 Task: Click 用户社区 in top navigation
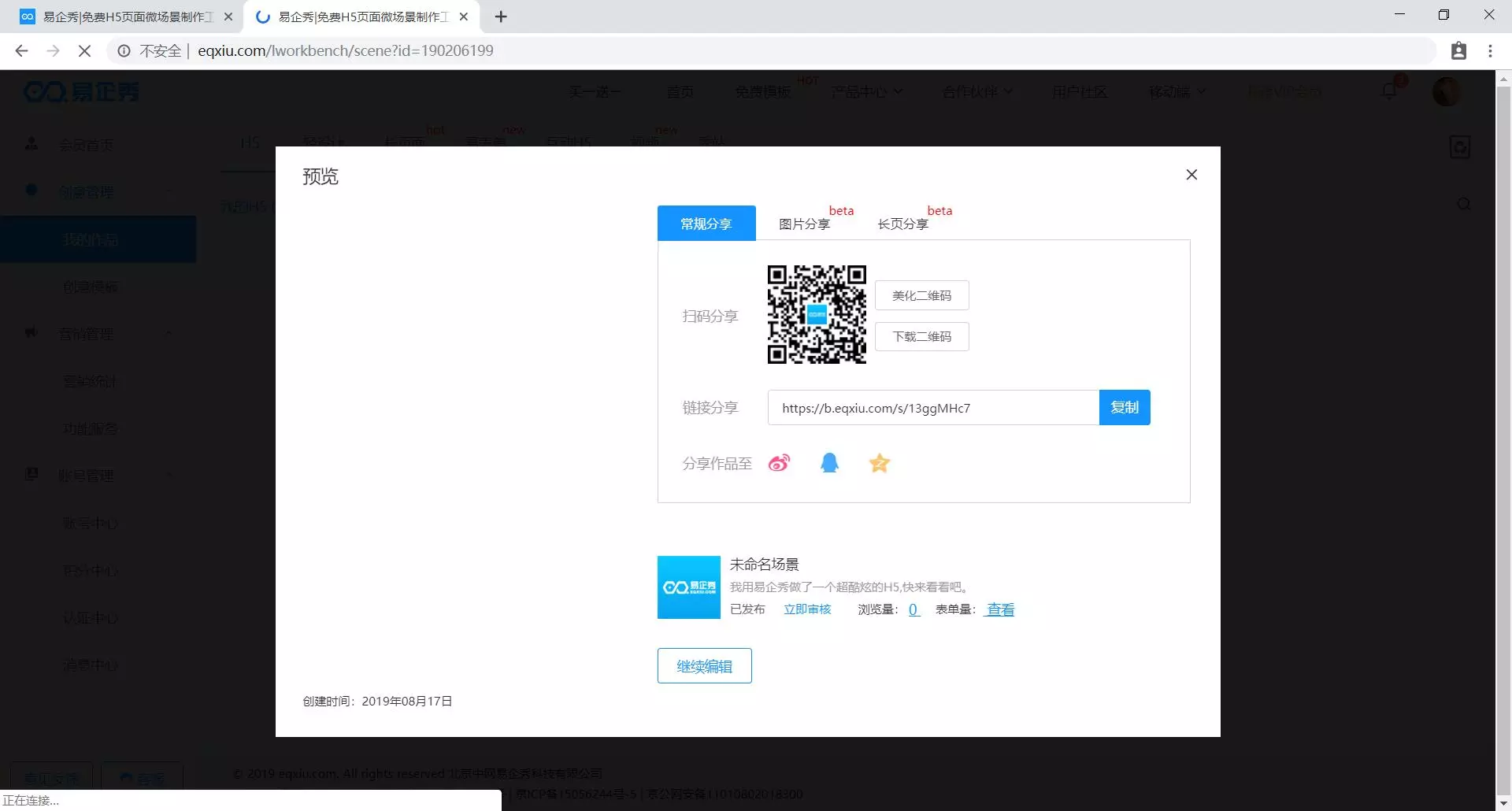pos(1080,92)
